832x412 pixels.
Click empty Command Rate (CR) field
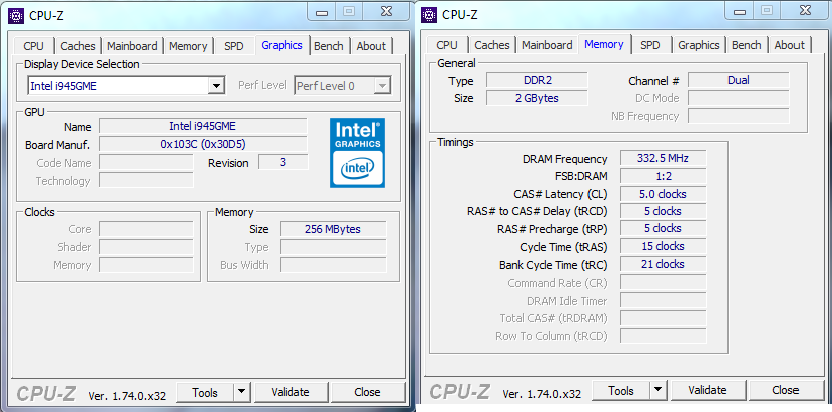tap(663, 282)
